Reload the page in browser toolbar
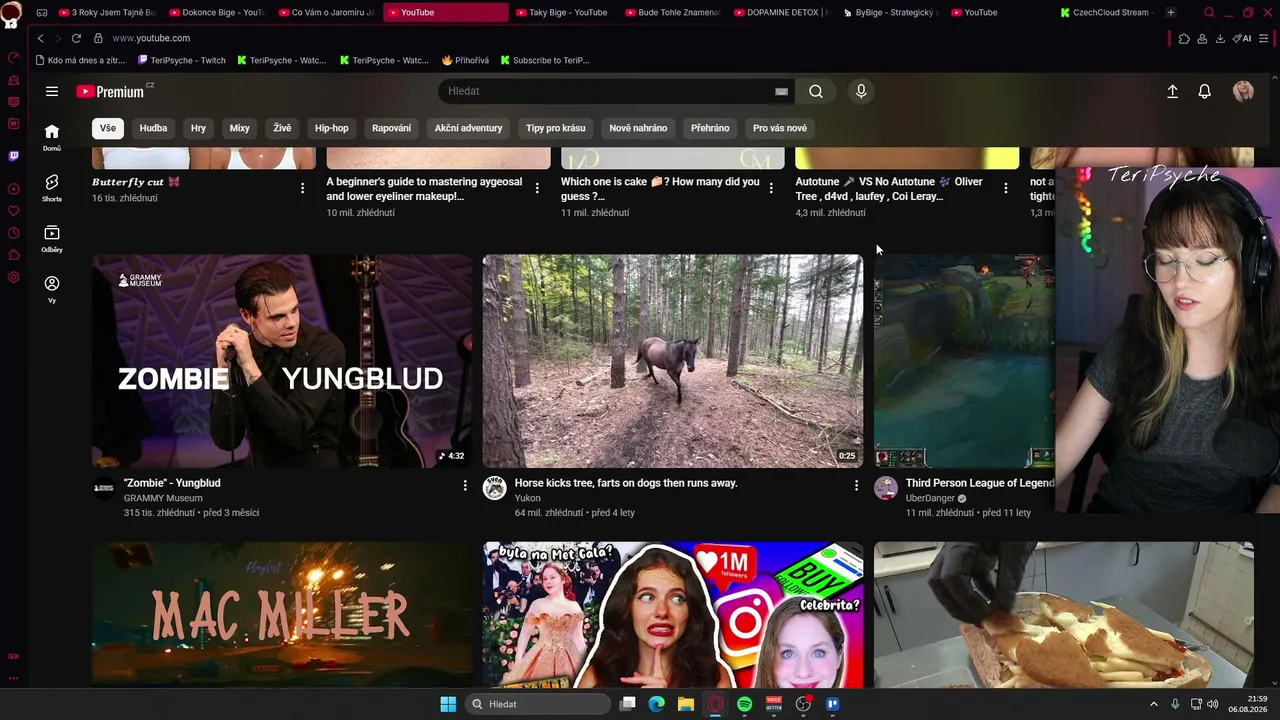Viewport: 1280px width, 720px height. click(76, 38)
